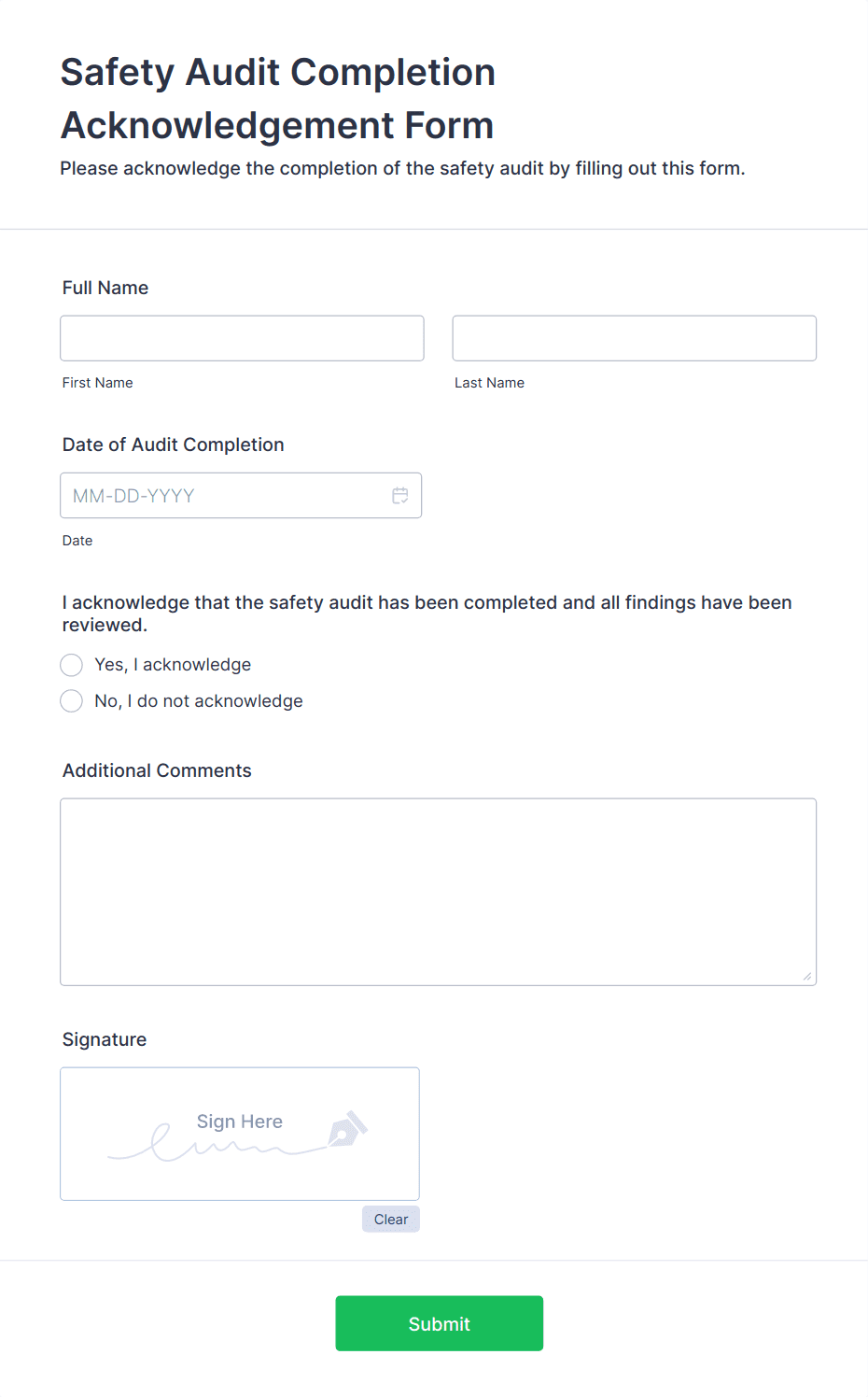
Task: Click into the Last Name field
Action: [x=634, y=338]
